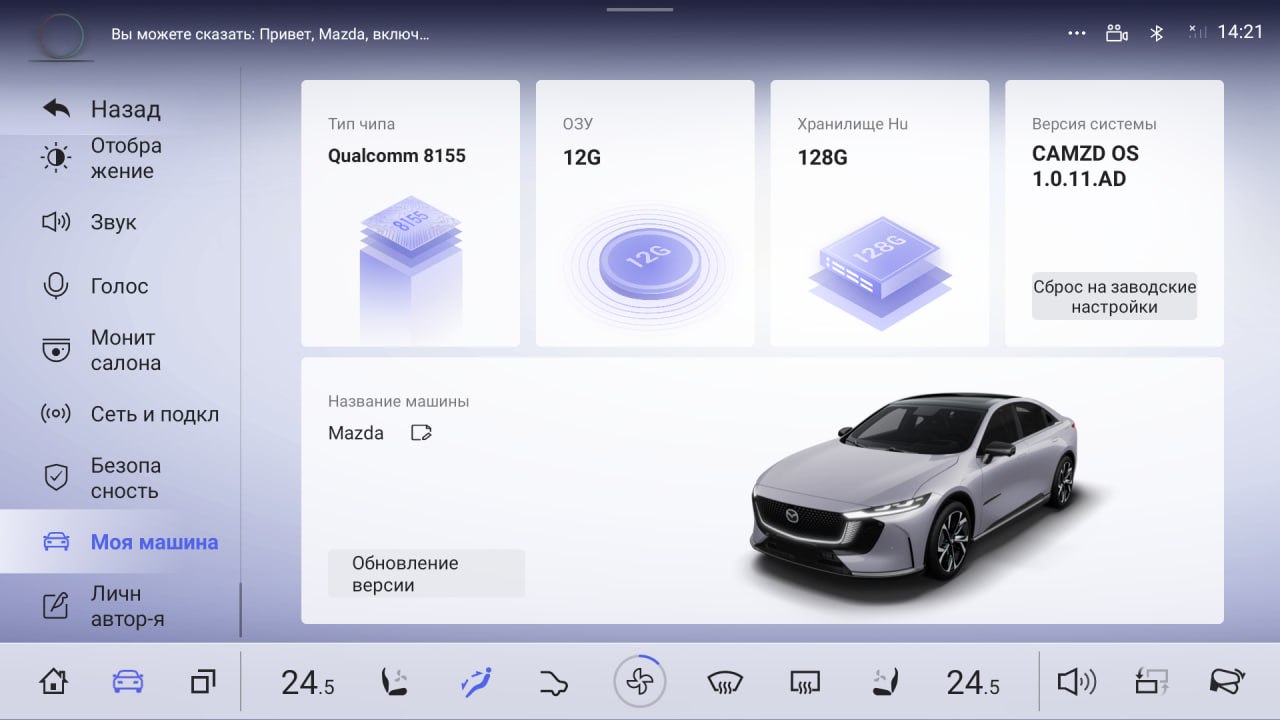Toggle passenger seat heating
Viewport: 1280px width, 720px height.
point(886,682)
